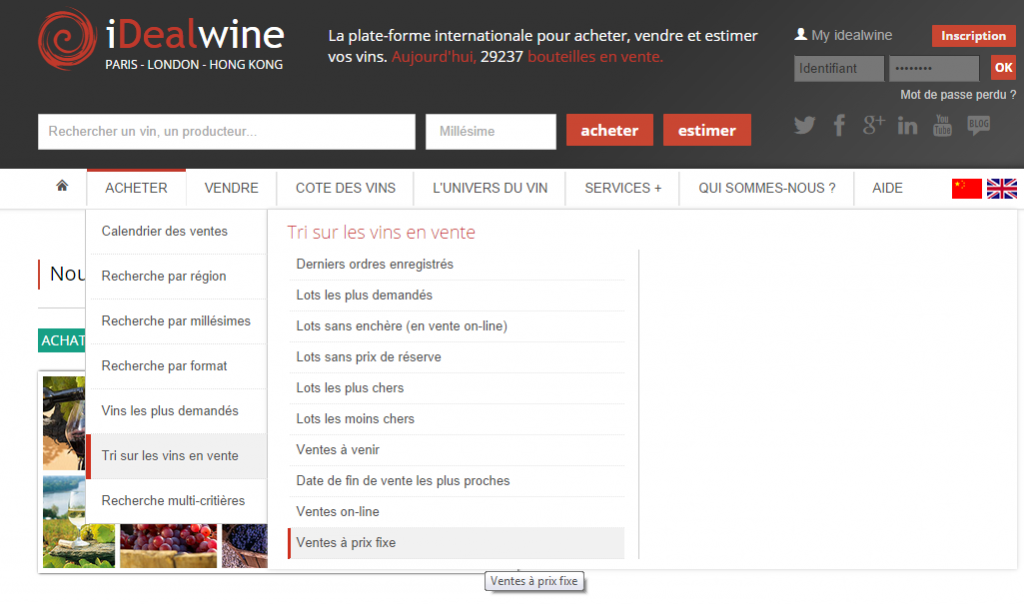Switch site to English UK flag
Image resolution: width=1024 pixels, height=605 pixels.
point(1002,188)
